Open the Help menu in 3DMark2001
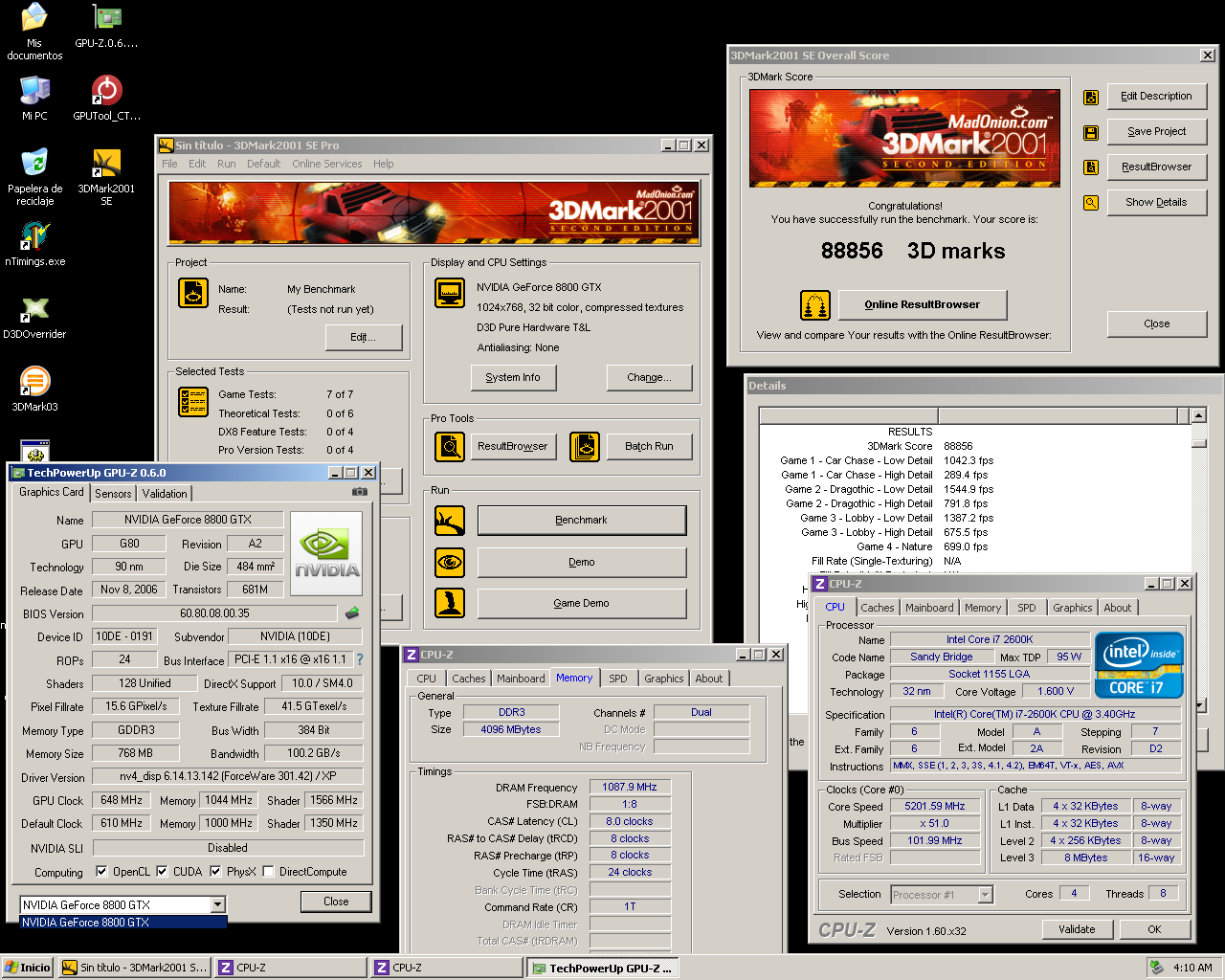The image size is (1225, 980). [383, 164]
